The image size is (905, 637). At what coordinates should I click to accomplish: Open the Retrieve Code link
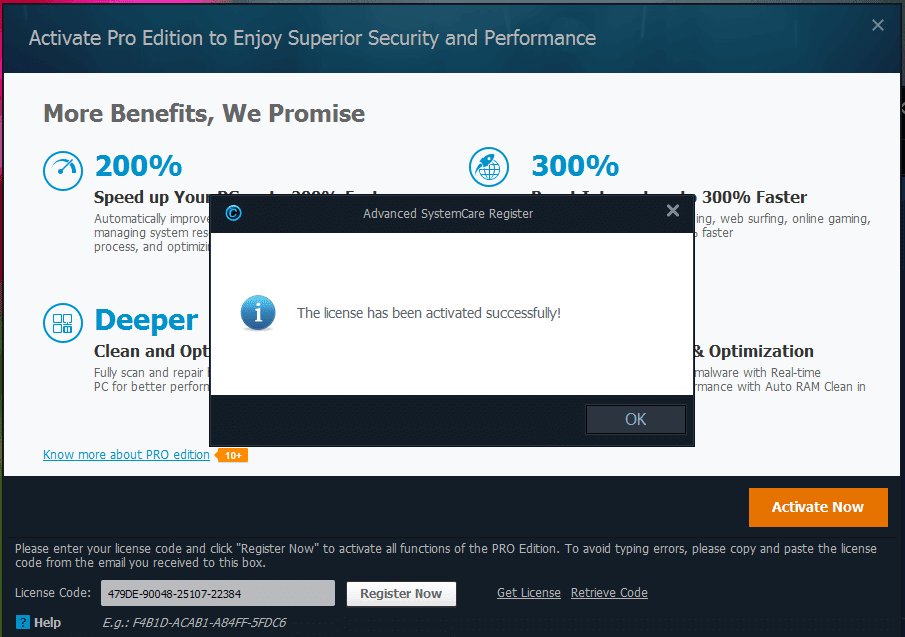point(609,593)
